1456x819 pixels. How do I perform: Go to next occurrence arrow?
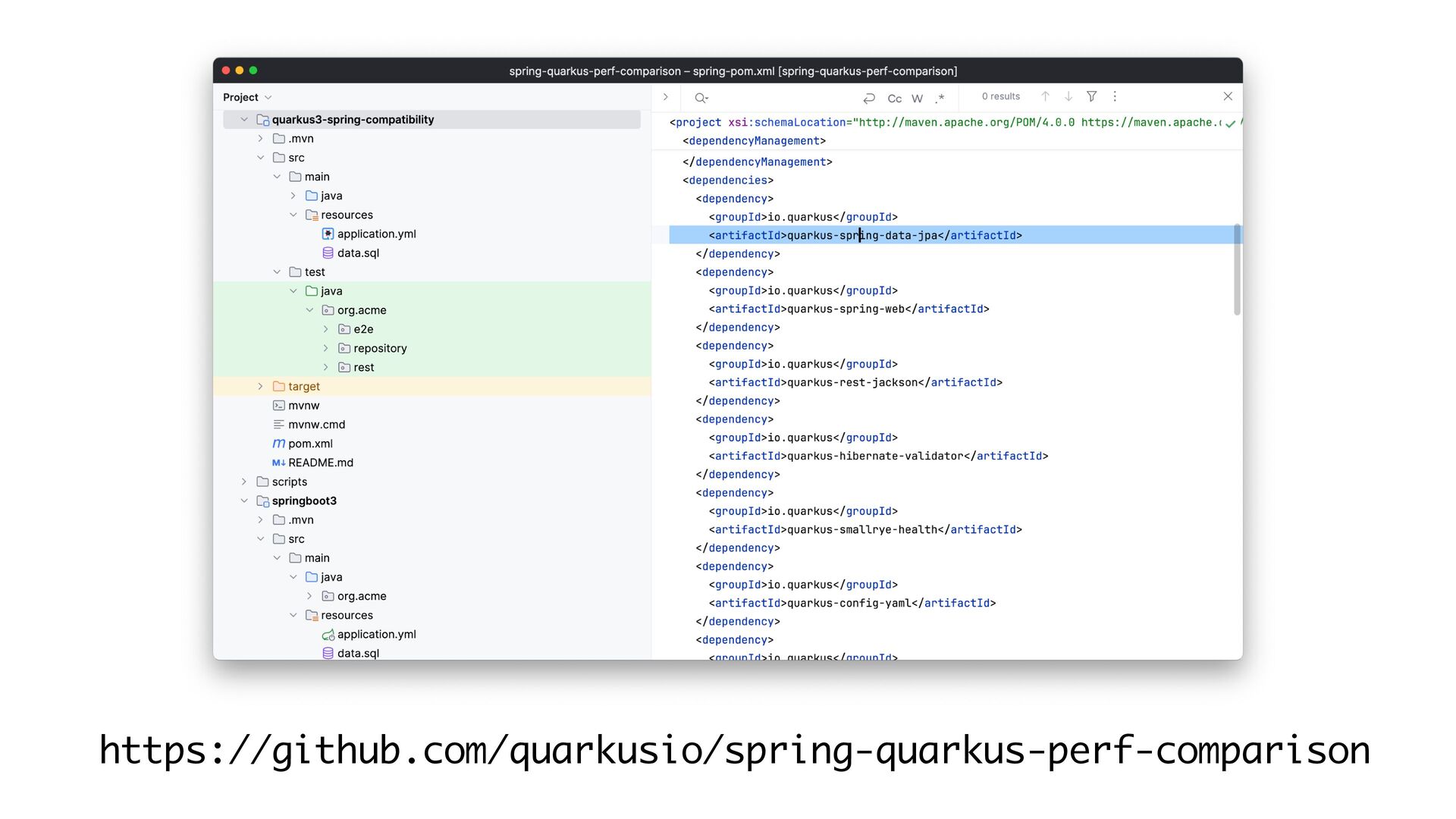coord(1068,96)
